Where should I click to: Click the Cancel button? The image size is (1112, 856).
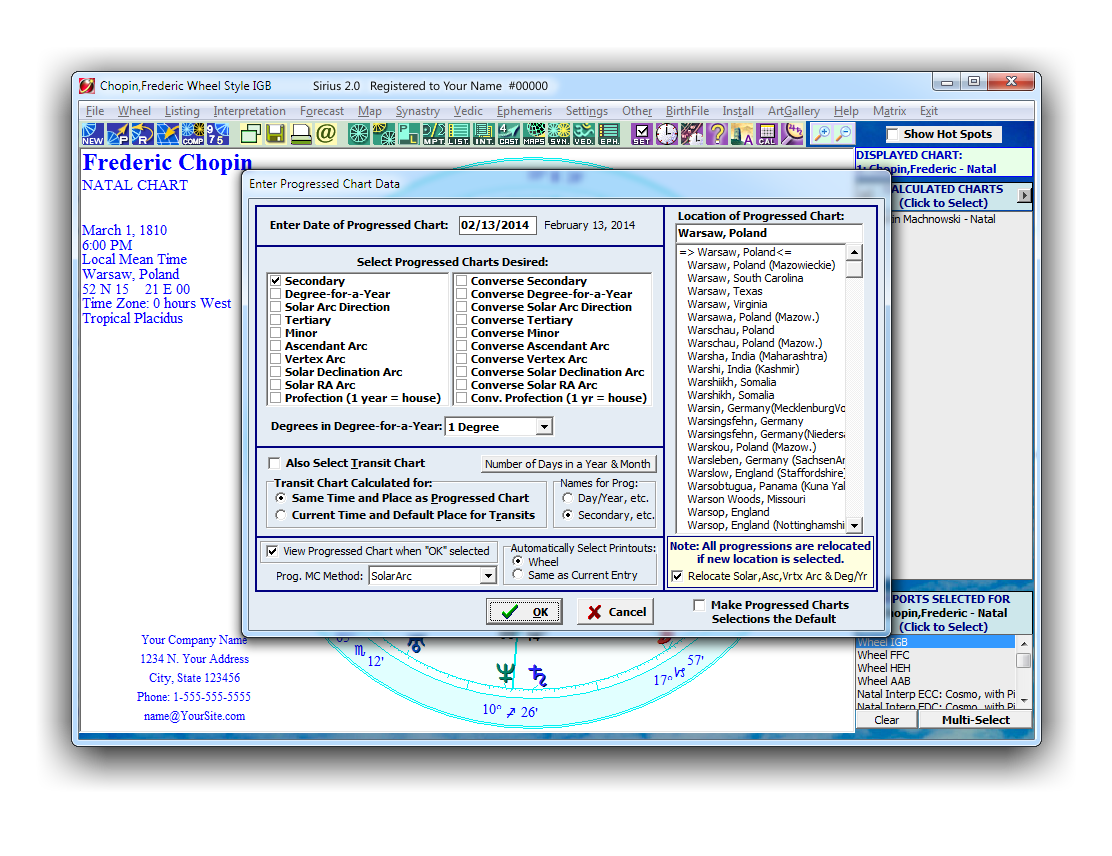616,611
